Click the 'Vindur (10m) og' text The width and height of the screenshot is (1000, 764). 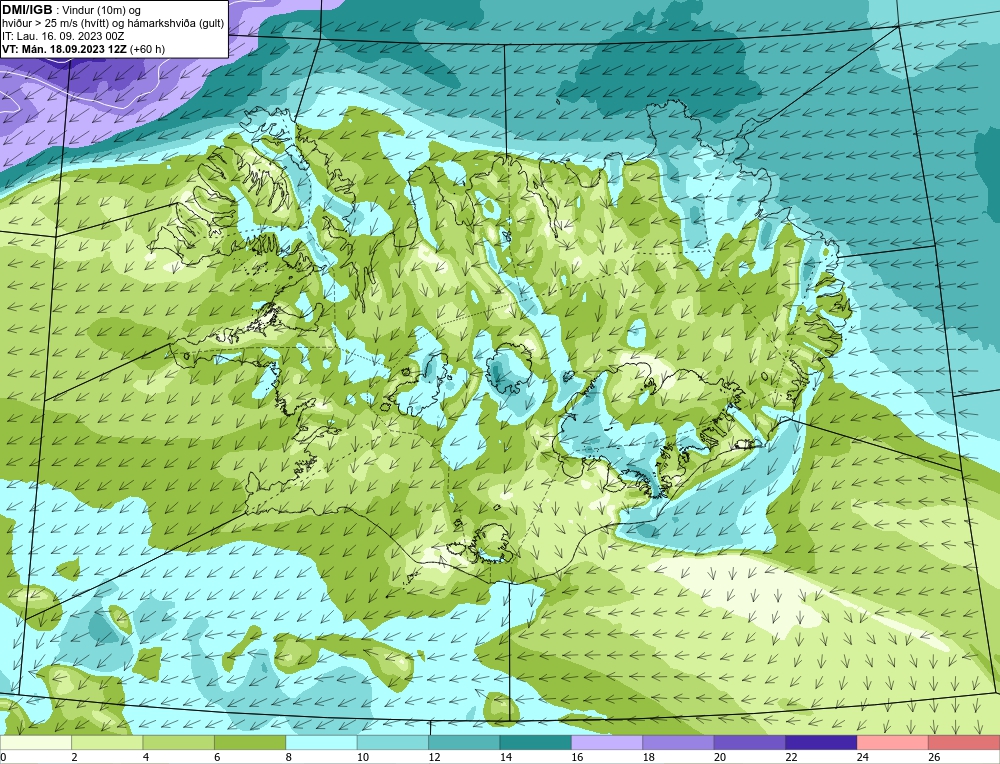tap(103, 10)
